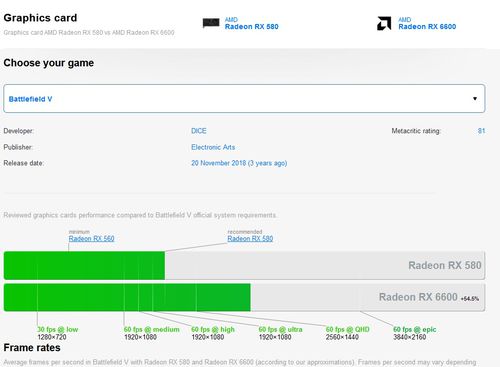Open the recommended Radeon RX 580 link
Image resolution: width=500 pixels, height=367 pixels.
click(250, 239)
